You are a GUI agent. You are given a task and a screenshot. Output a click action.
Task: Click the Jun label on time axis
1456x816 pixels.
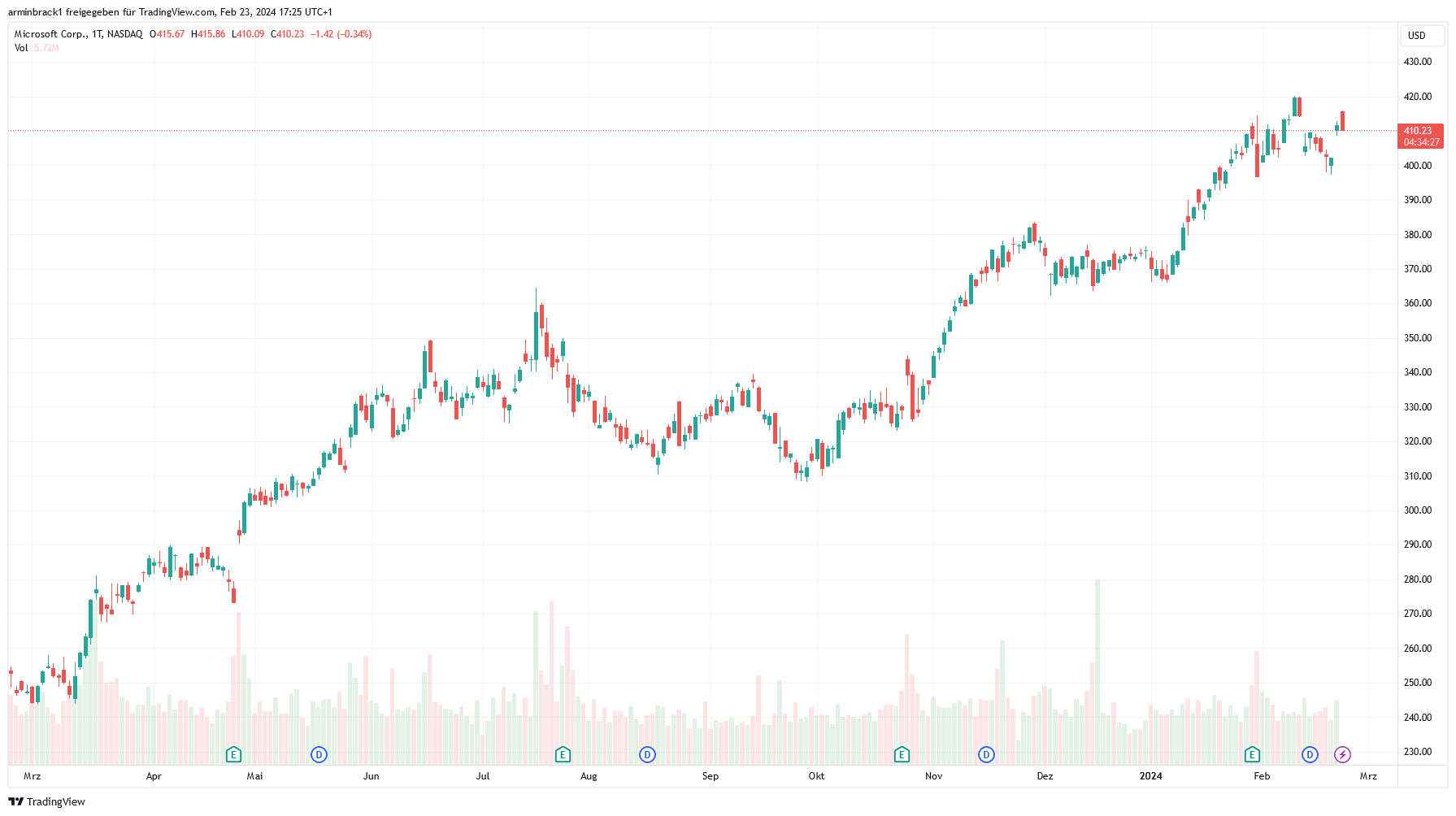point(372,776)
